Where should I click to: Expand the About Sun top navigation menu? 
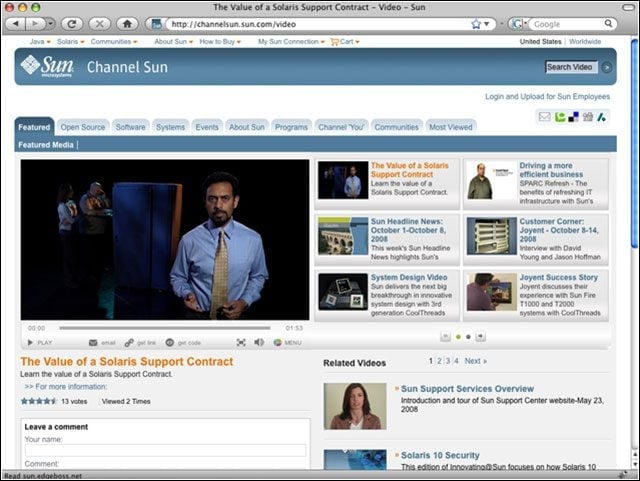coord(173,42)
